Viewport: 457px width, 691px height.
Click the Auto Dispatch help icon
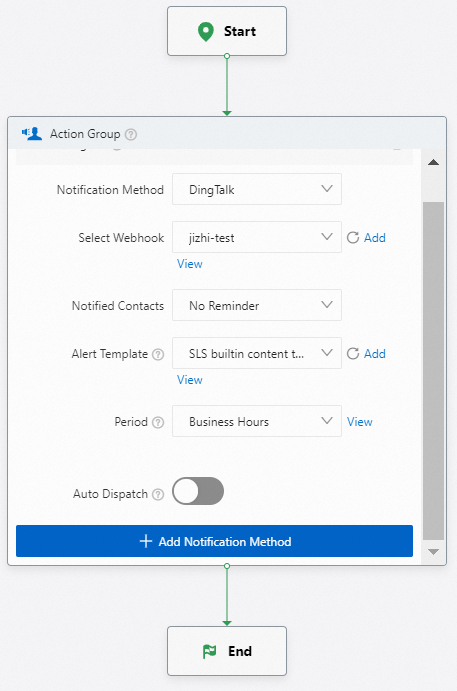click(x=158, y=494)
